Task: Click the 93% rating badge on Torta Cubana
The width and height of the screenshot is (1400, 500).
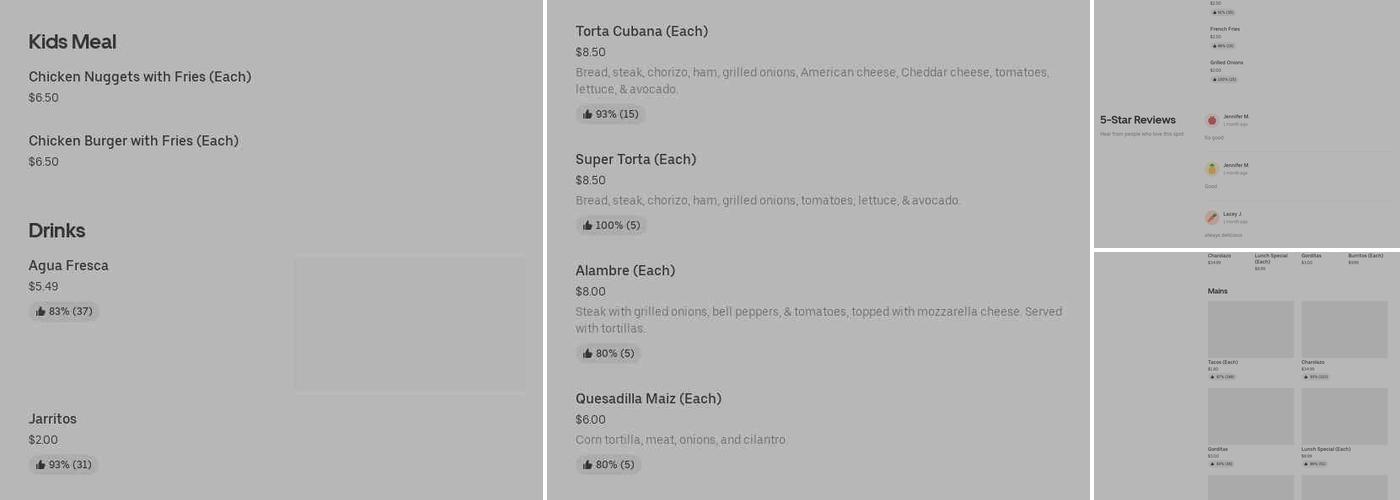Action: (610, 114)
